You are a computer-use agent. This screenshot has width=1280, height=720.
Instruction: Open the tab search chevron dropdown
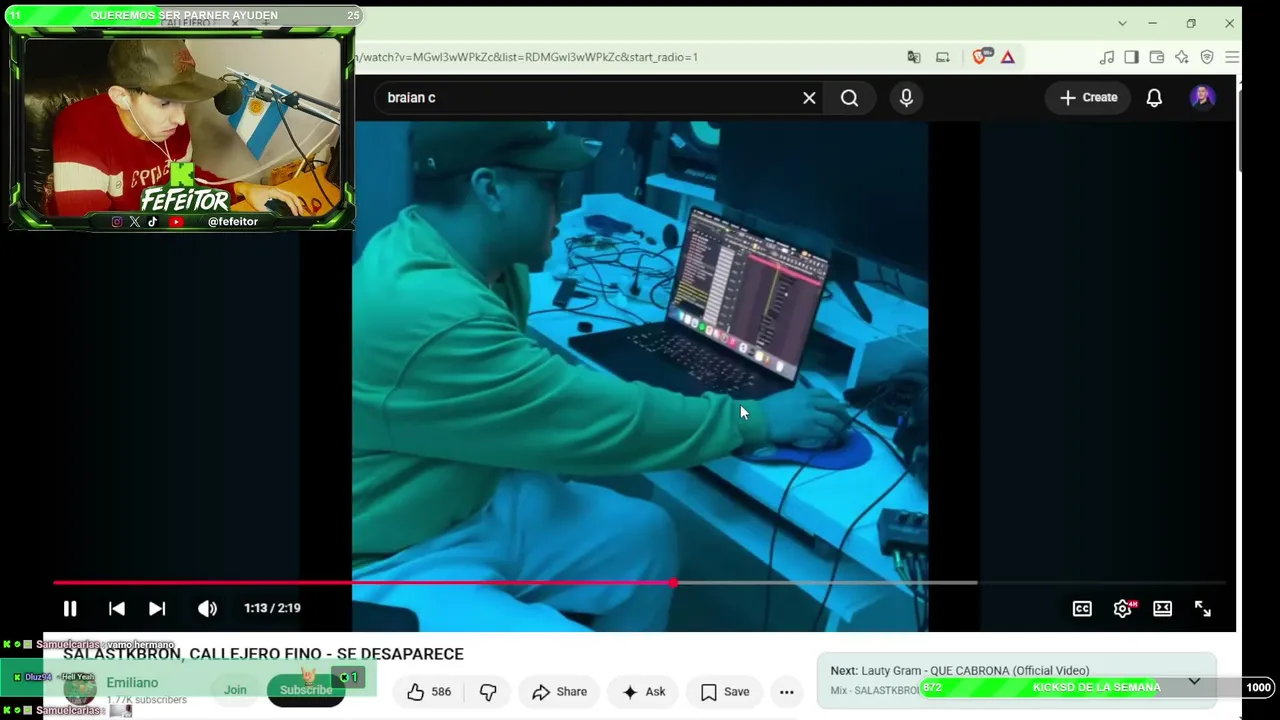[x=1122, y=23]
